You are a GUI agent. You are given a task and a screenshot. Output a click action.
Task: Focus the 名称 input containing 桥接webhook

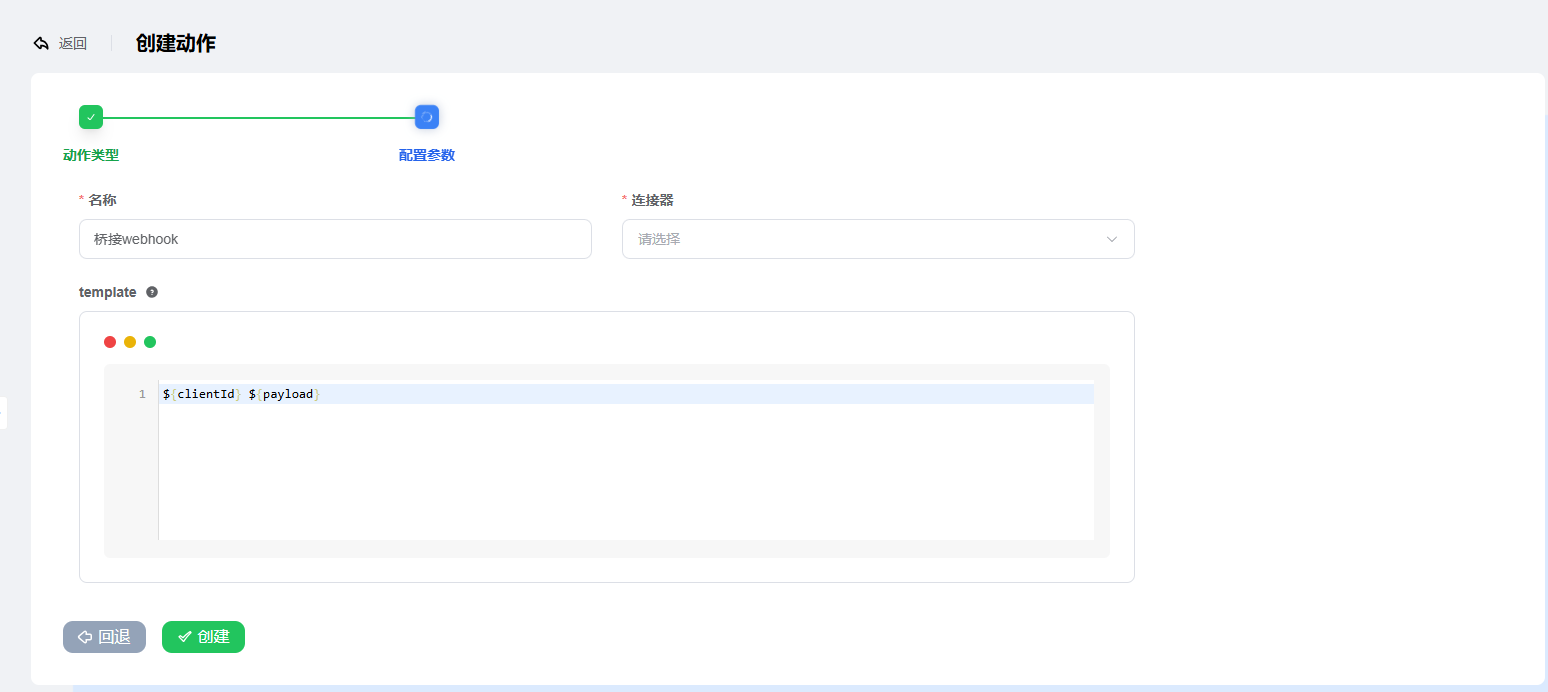(x=335, y=239)
